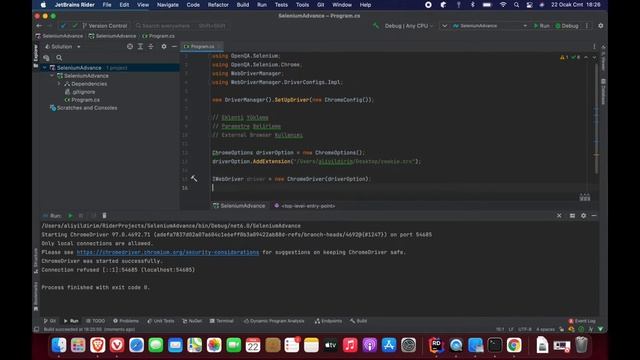Image resolution: width=640 pixels, height=360 pixels.
Task: Open the Build tool window tab
Action: (x=359, y=321)
